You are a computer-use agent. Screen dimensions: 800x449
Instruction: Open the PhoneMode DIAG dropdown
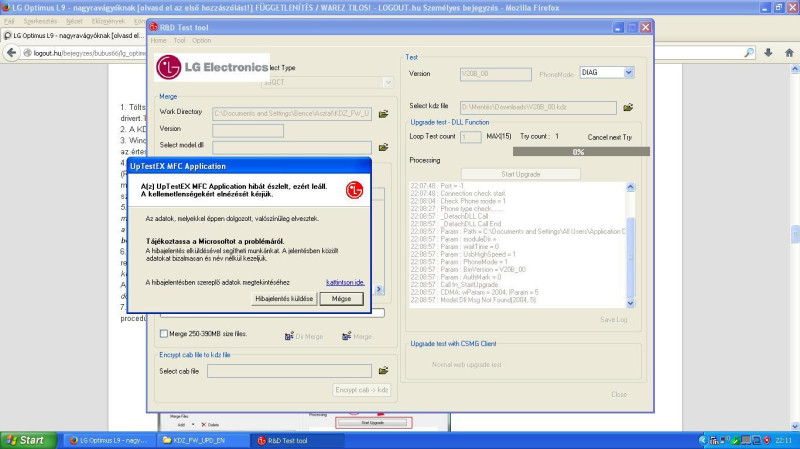629,72
